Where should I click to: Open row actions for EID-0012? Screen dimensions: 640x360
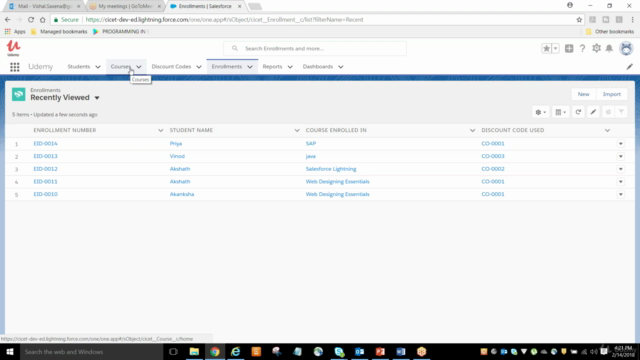tap(620, 169)
